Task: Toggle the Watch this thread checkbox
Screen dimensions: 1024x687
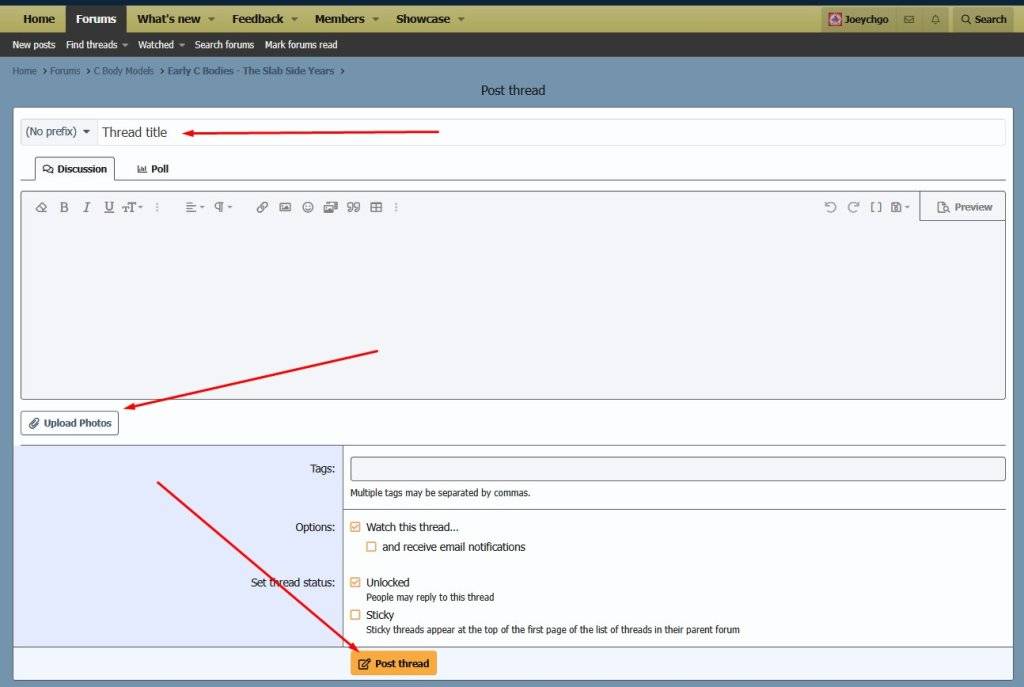Action: pyautogui.click(x=355, y=527)
